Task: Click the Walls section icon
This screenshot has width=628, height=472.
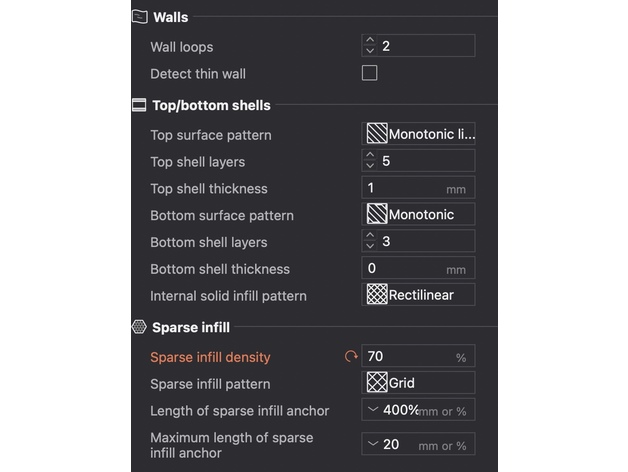Action: point(139,17)
